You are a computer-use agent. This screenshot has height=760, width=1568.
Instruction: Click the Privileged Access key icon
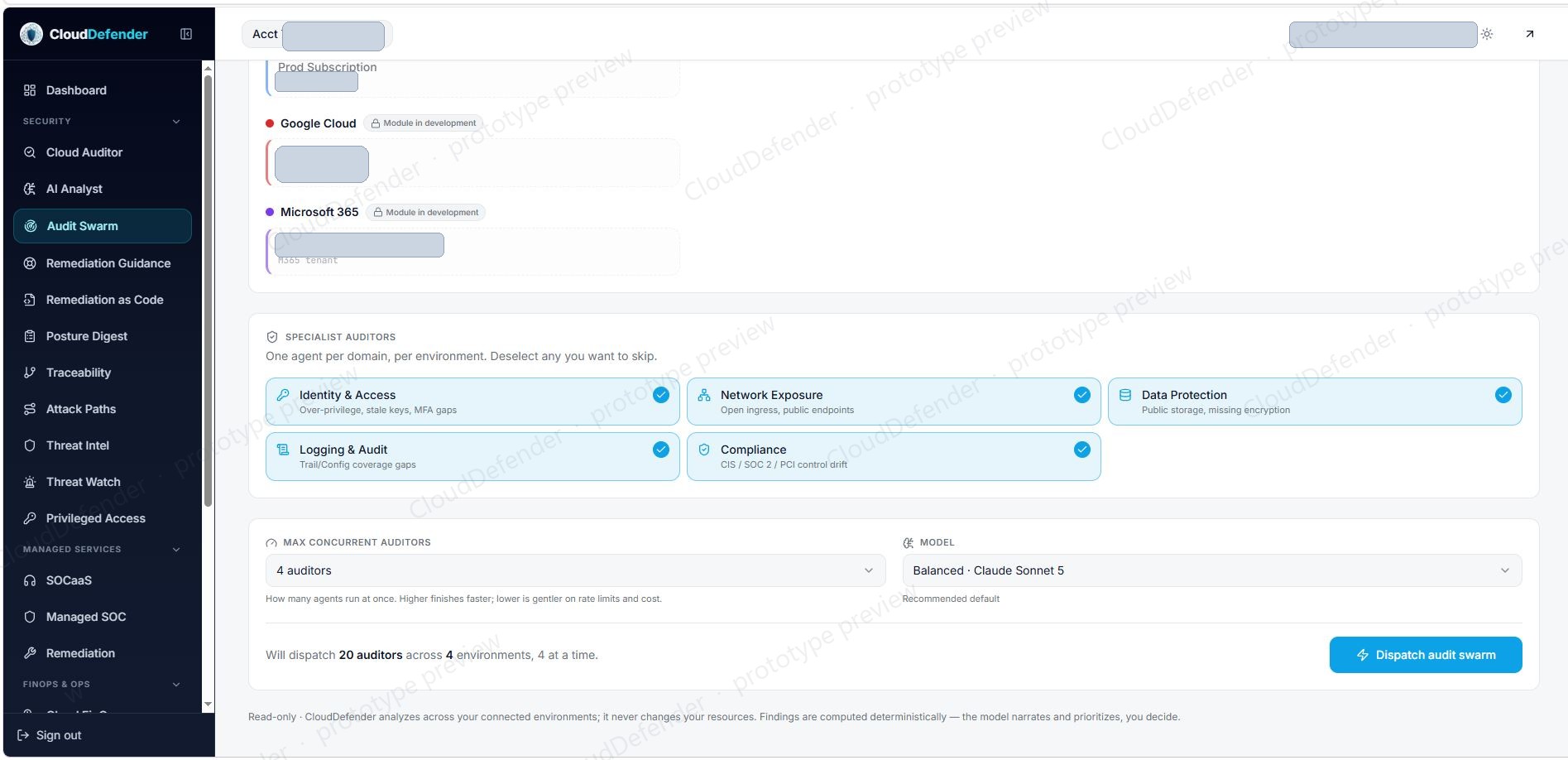click(x=30, y=518)
